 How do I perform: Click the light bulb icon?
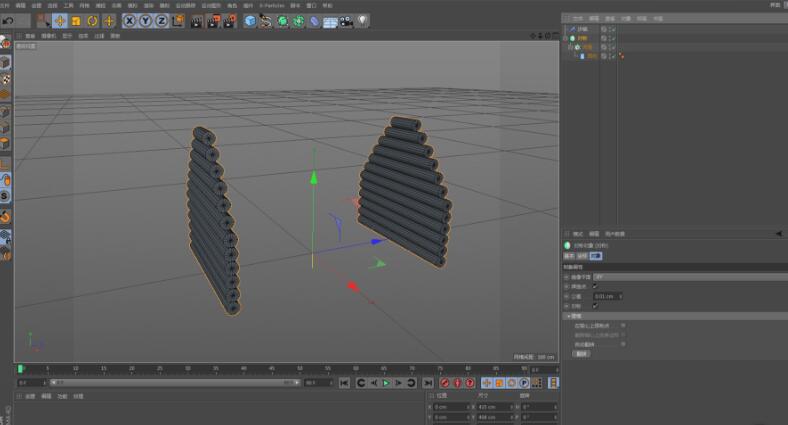click(x=363, y=20)
